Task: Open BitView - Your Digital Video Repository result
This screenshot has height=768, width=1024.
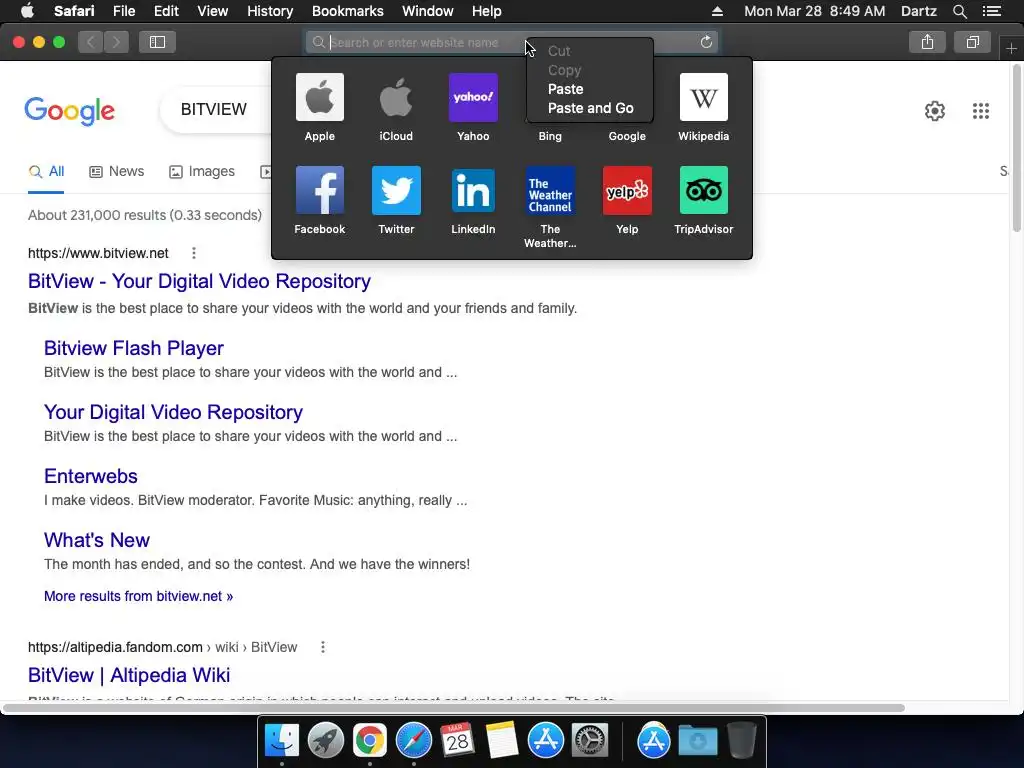Action: tap(199, 281)
